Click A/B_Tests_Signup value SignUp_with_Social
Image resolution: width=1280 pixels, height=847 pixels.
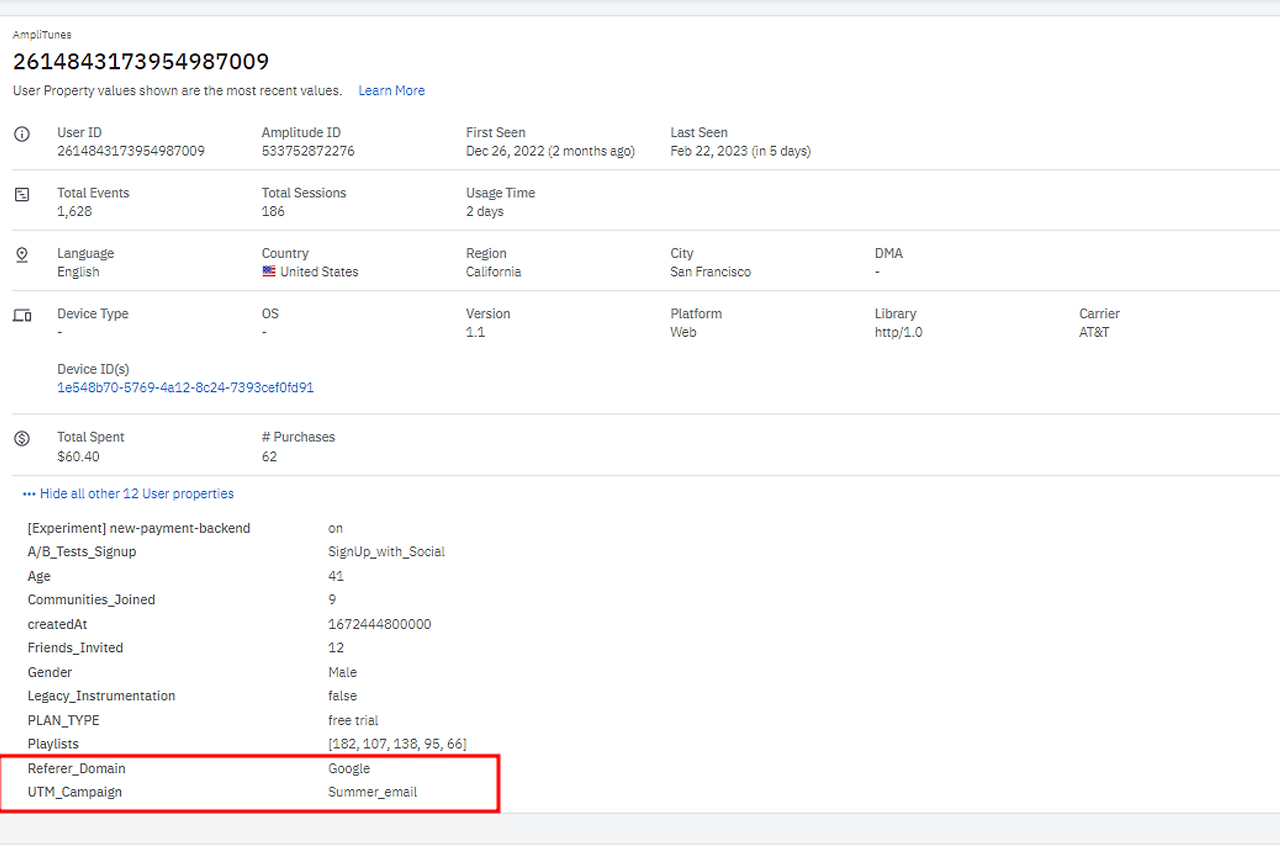386,552
